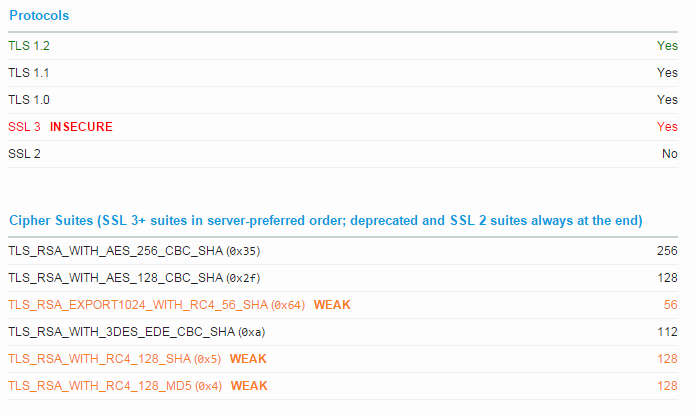
Task: Select the TLS 1.0 protocol entry
Action: (x=28, y=100)
